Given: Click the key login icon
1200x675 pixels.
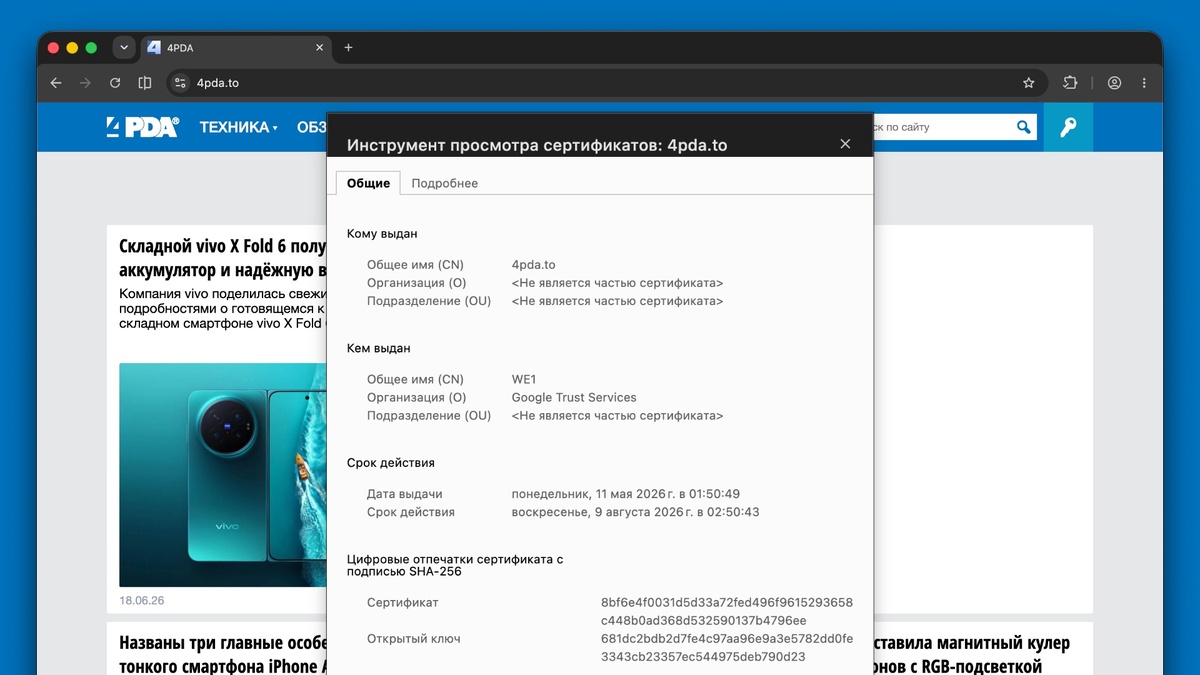Looking at the screenshot, I should click(1068, 127).
